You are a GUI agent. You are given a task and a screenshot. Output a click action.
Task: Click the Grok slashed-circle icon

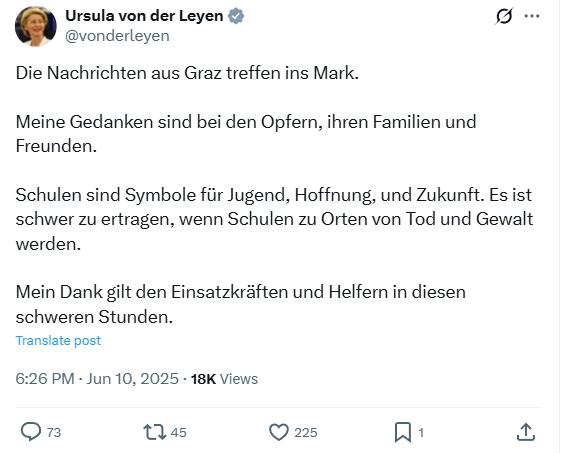coord(504,16)
